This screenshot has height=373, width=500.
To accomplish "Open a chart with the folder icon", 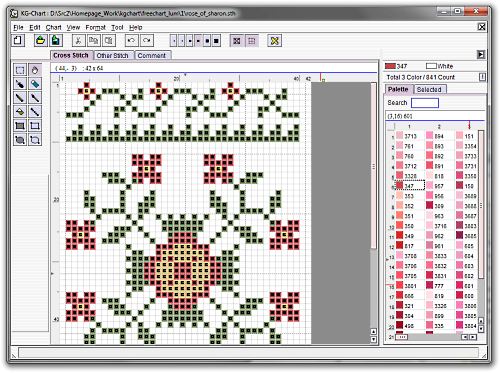I will 40,41.
